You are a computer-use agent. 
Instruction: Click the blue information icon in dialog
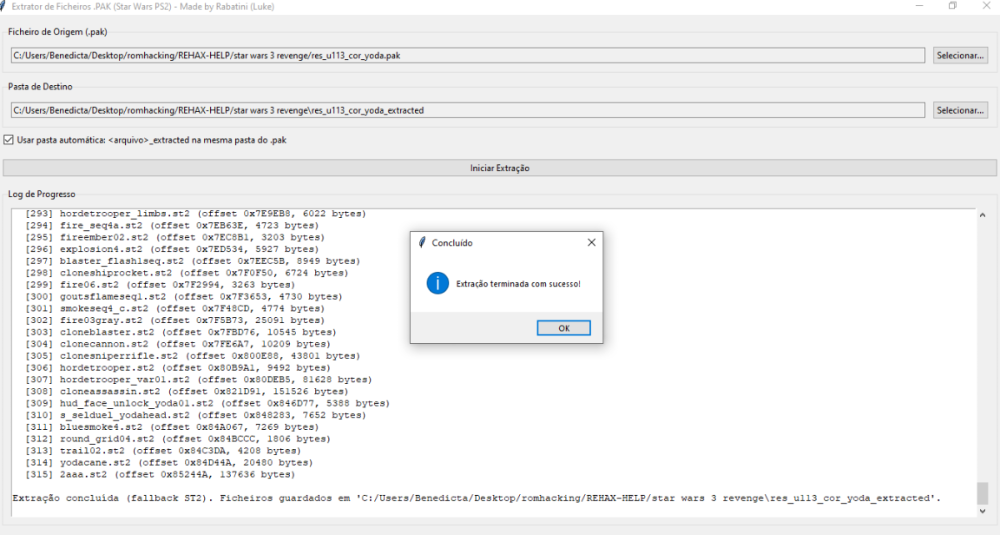coord(437,283)
